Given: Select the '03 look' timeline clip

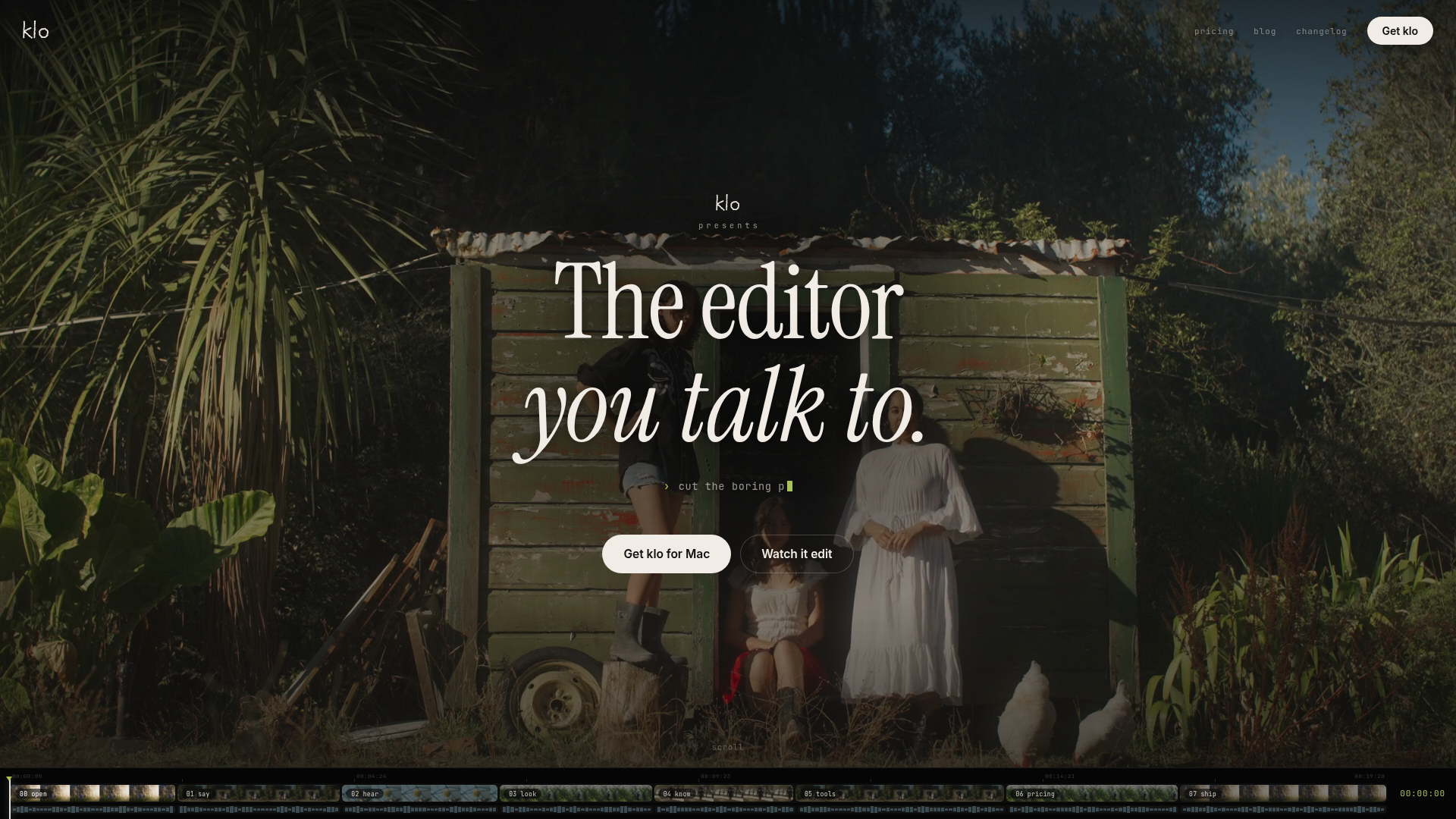Looking at the screenshot, I should (x=576, y=793).
